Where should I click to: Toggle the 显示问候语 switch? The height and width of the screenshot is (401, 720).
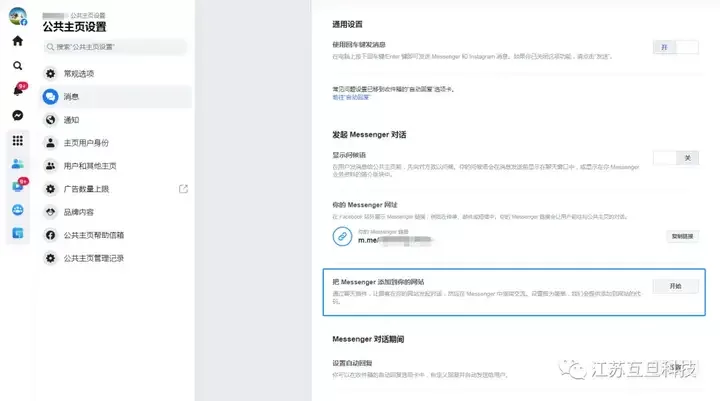pos(675,158)
